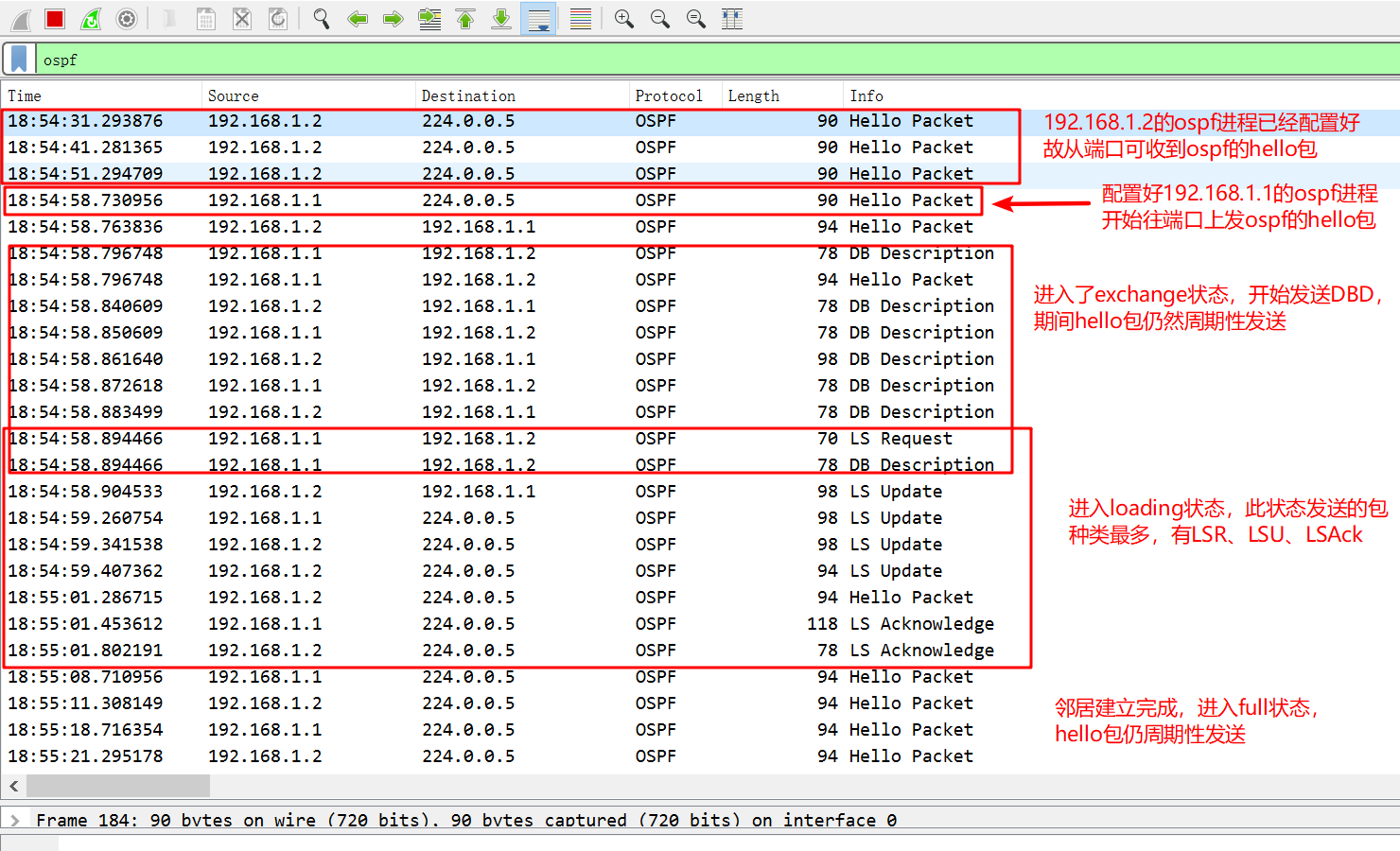Click the Close capture file icon
The width and height of the screenshot is (1400, 851).
coord(242,19)
